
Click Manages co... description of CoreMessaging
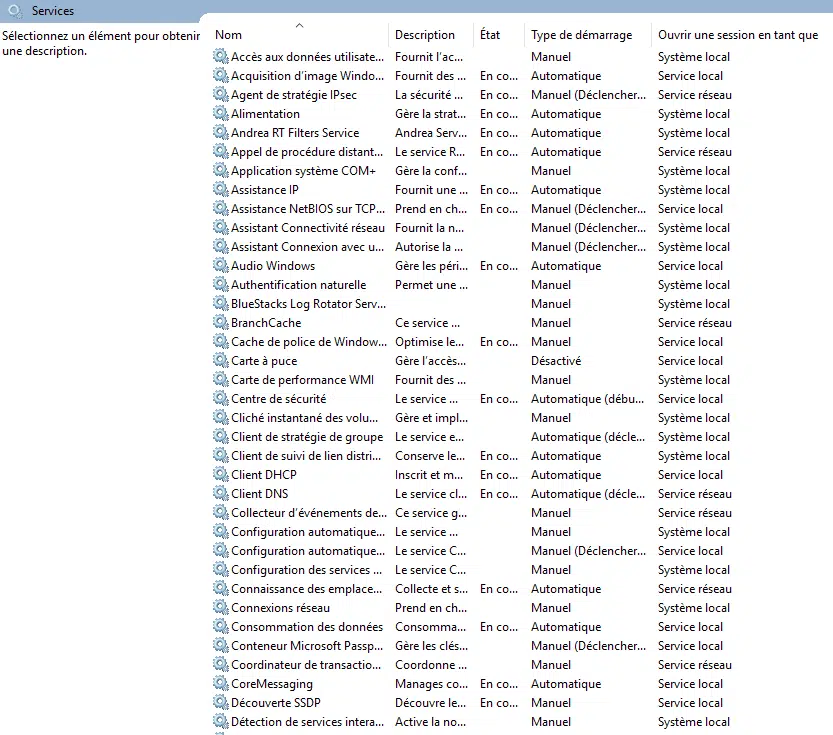coord(431,684)
